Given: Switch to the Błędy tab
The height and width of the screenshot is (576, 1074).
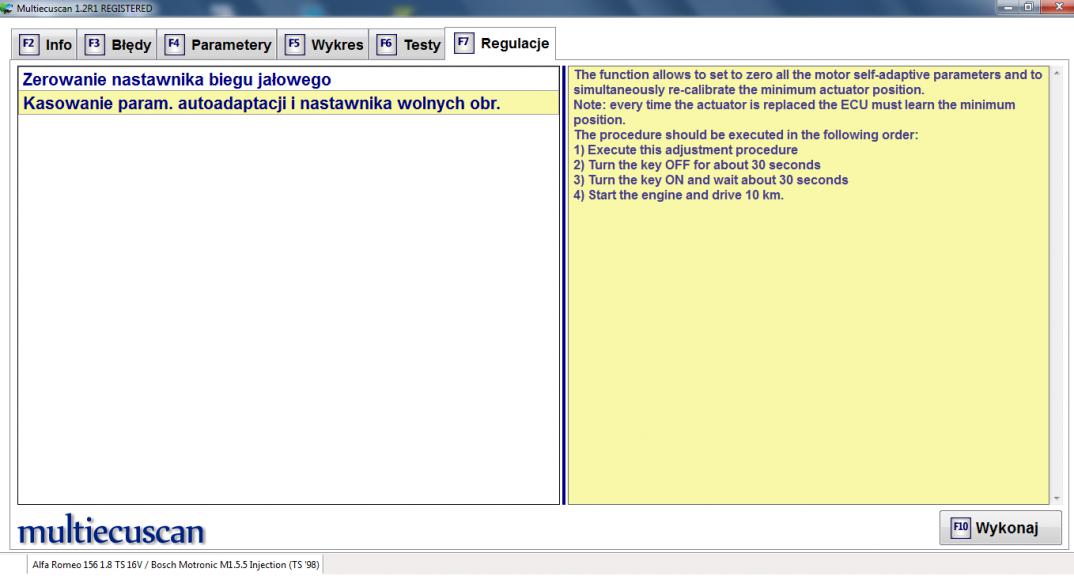Looking at the screenshot, I should [x=117, y=45].
